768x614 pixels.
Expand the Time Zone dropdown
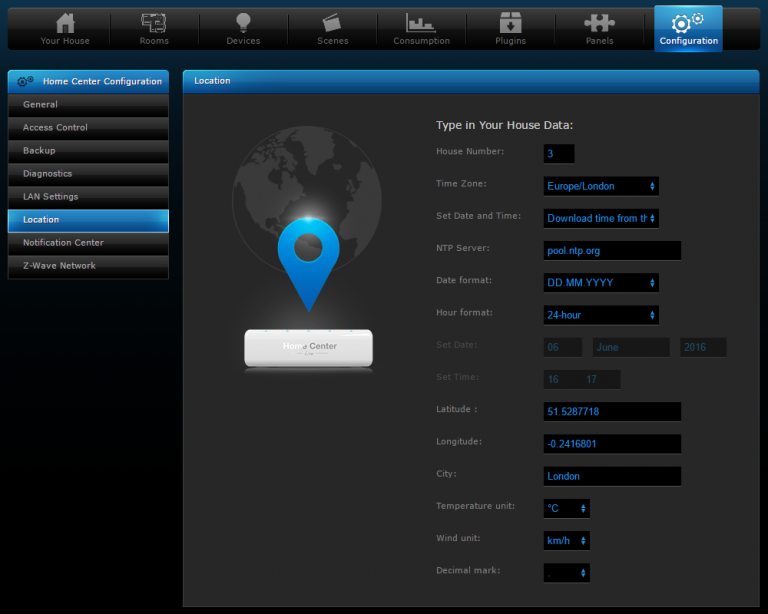601,186
